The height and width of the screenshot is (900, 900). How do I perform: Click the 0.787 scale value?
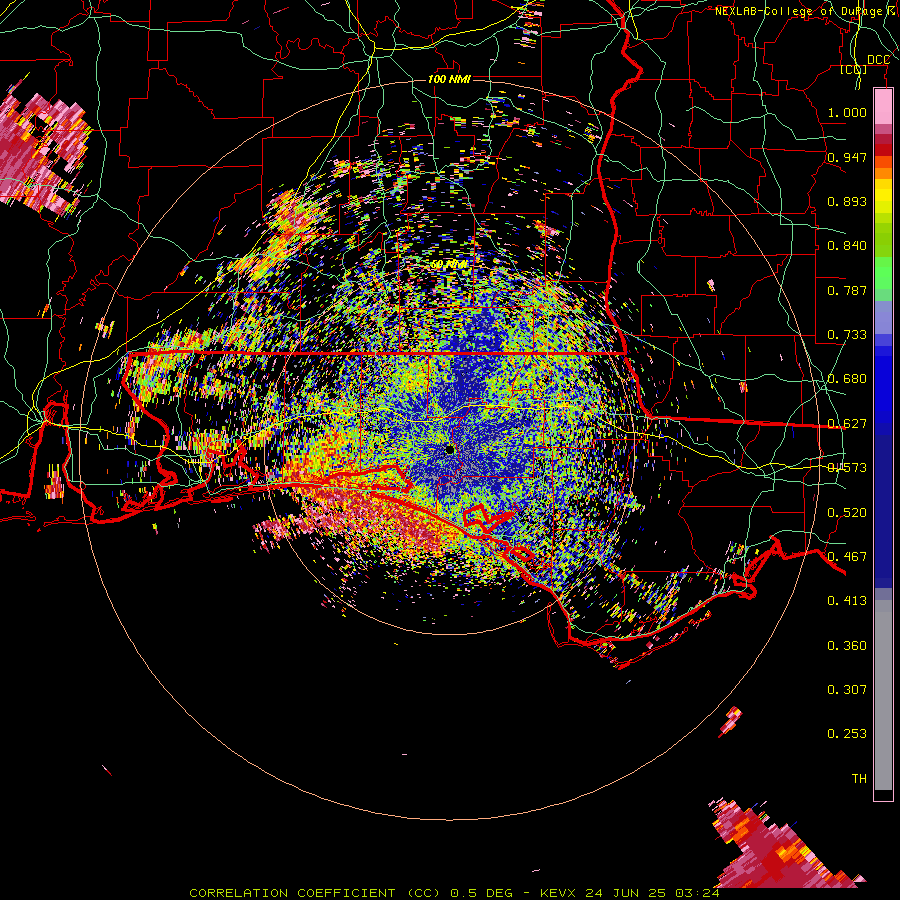coord(847,290)
